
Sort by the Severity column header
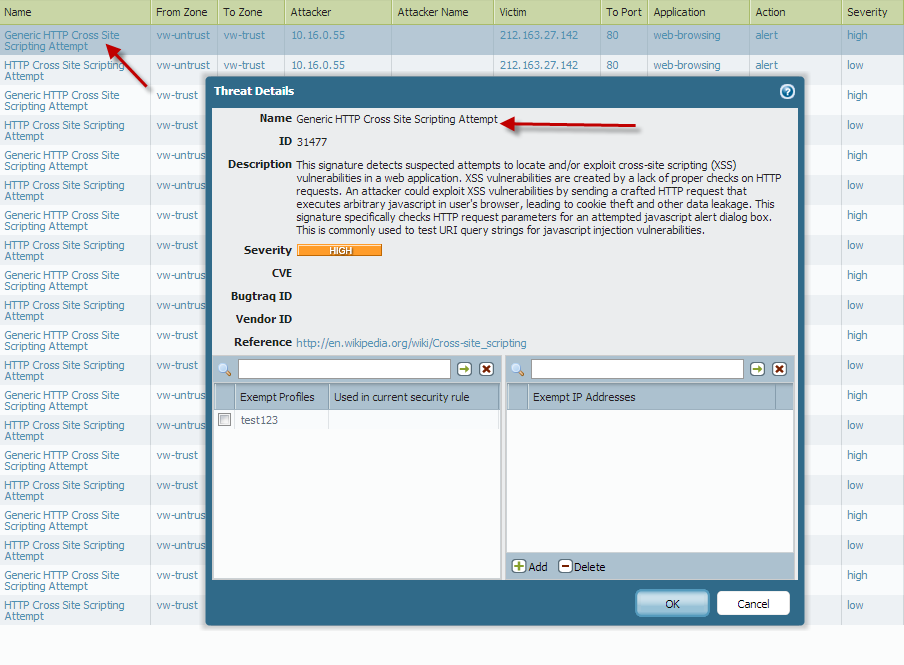tap(867, 12)
